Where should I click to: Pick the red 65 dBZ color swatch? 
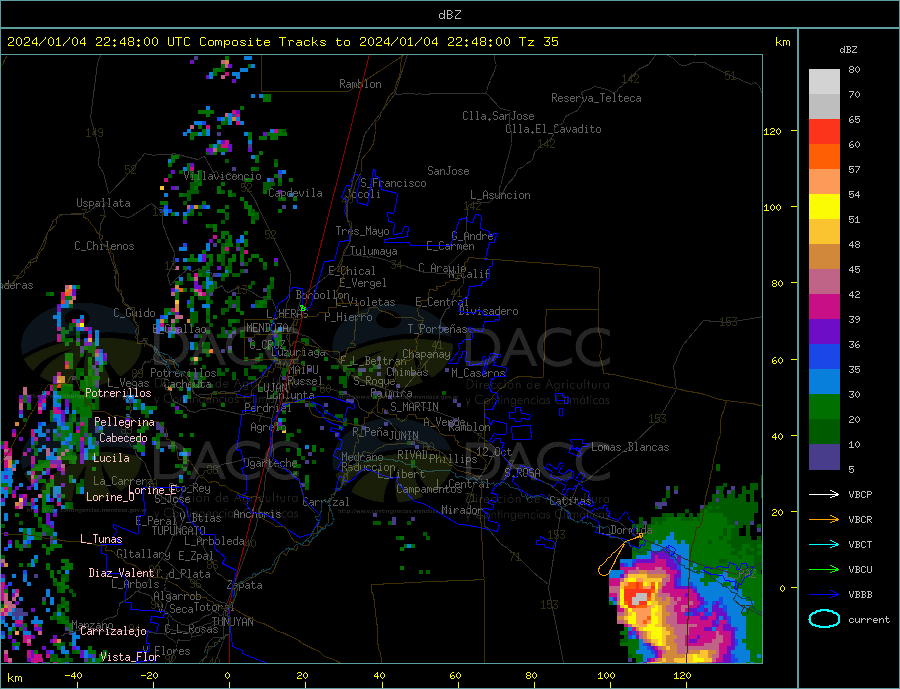[x=824, y=131]
